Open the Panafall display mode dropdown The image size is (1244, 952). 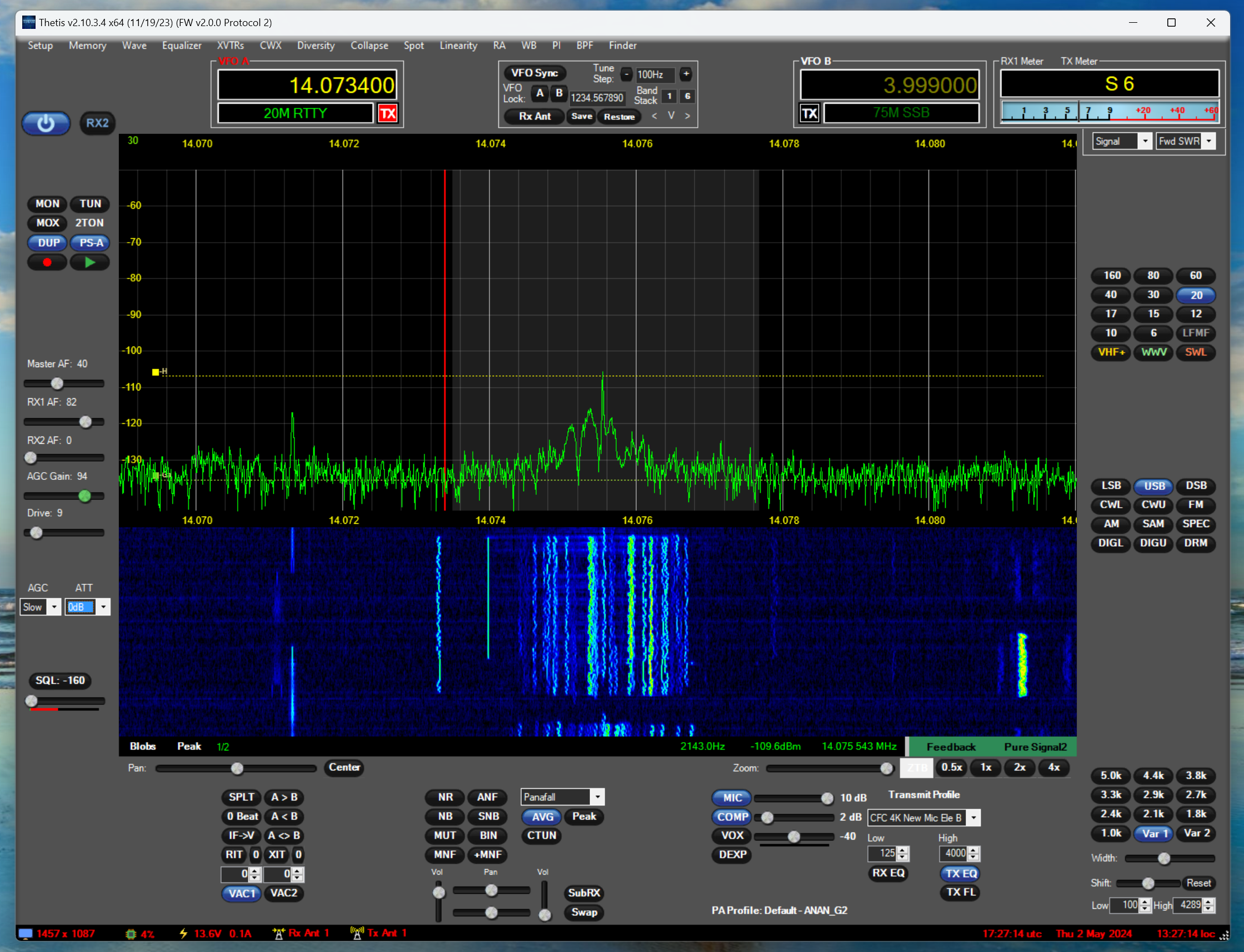click(597, 797)
